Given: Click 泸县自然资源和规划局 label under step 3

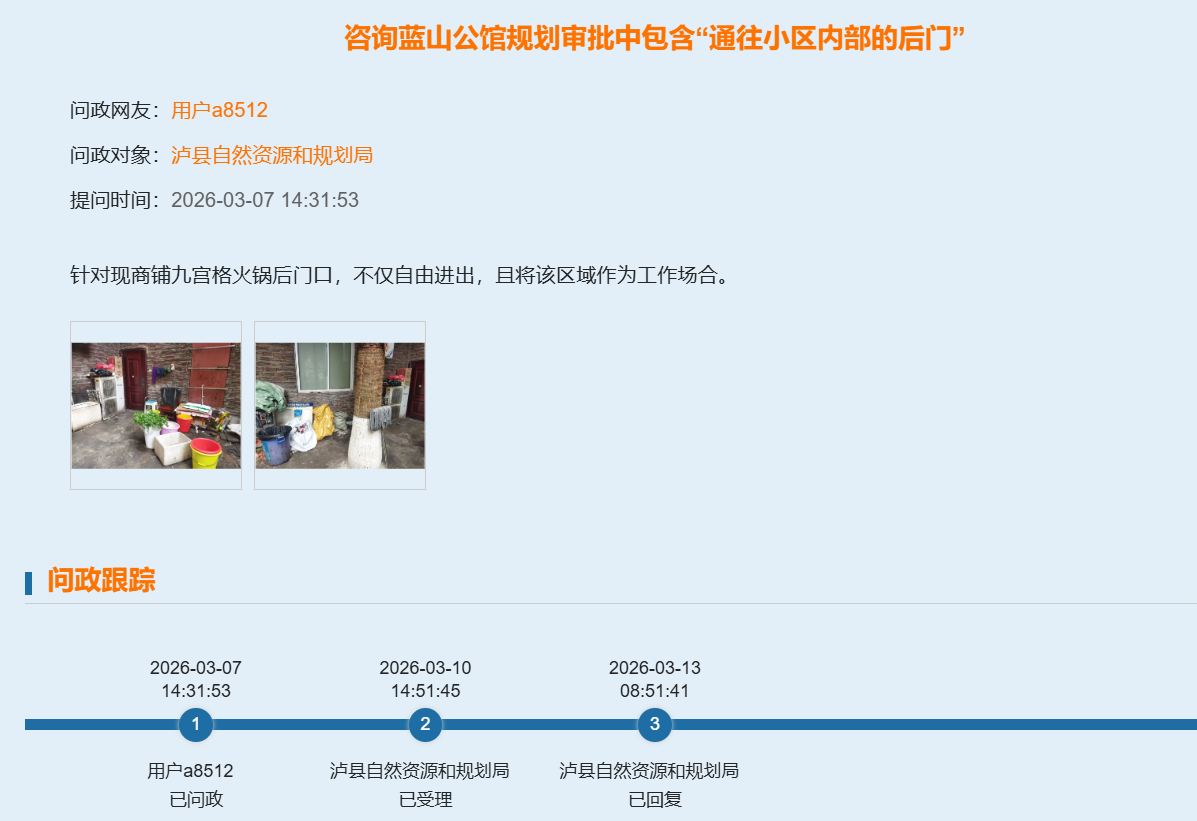Looking at the screenshot, I should (649, 770).
